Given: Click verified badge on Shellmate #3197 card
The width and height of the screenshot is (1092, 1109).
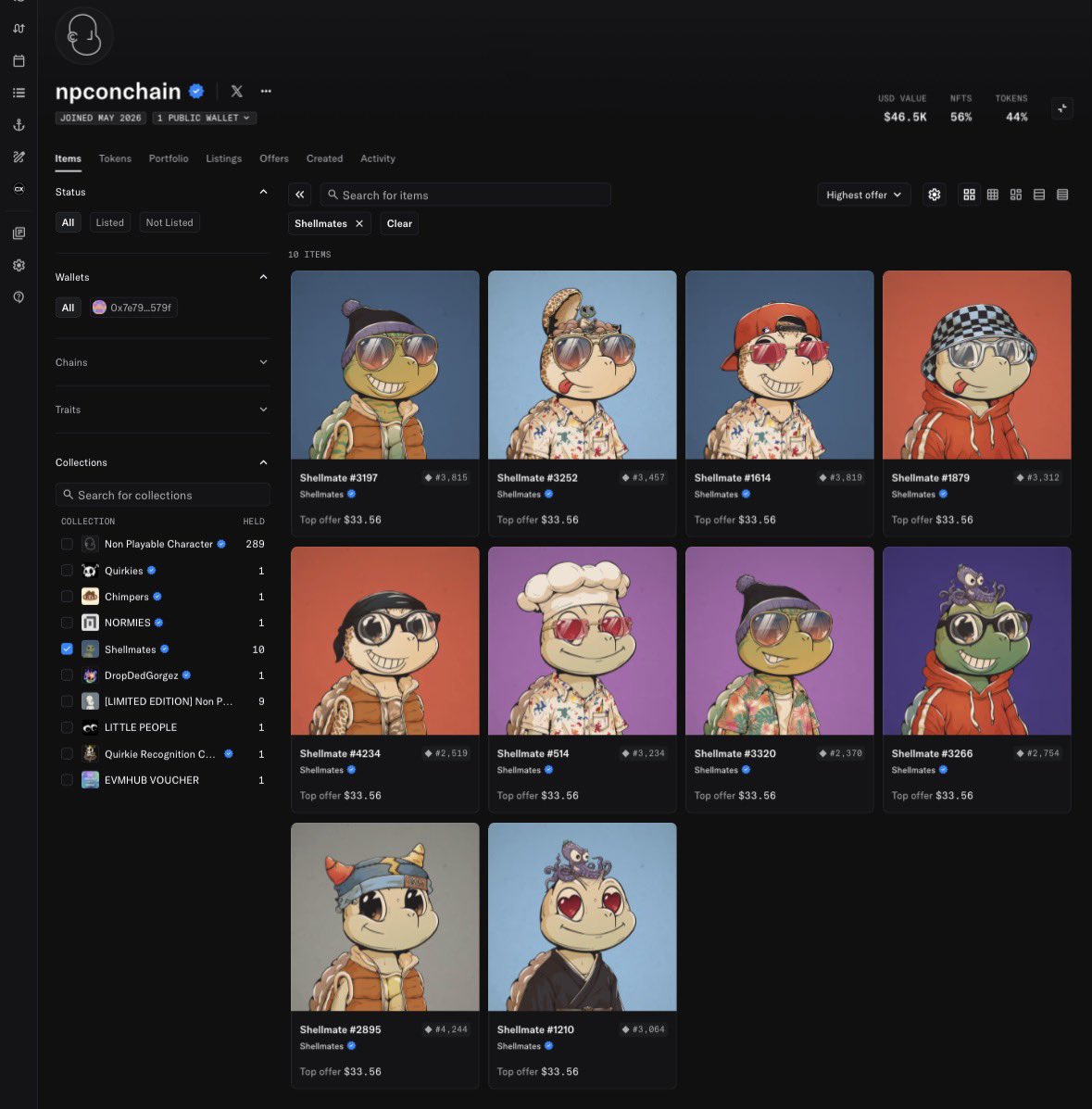Looking at the screenshot, I should pos(352,495).
